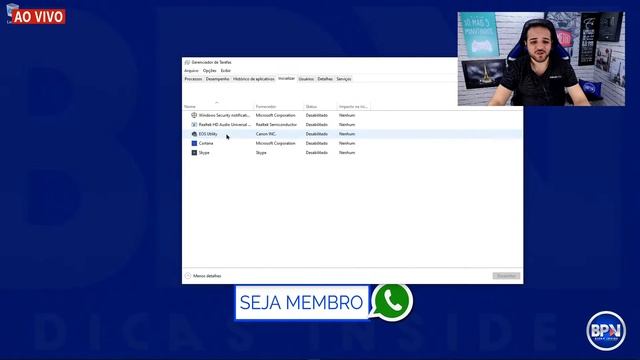Sort by Impacto na inicialização column header
The height and width of the screenshot is (360, 640).
pos(353,107)
